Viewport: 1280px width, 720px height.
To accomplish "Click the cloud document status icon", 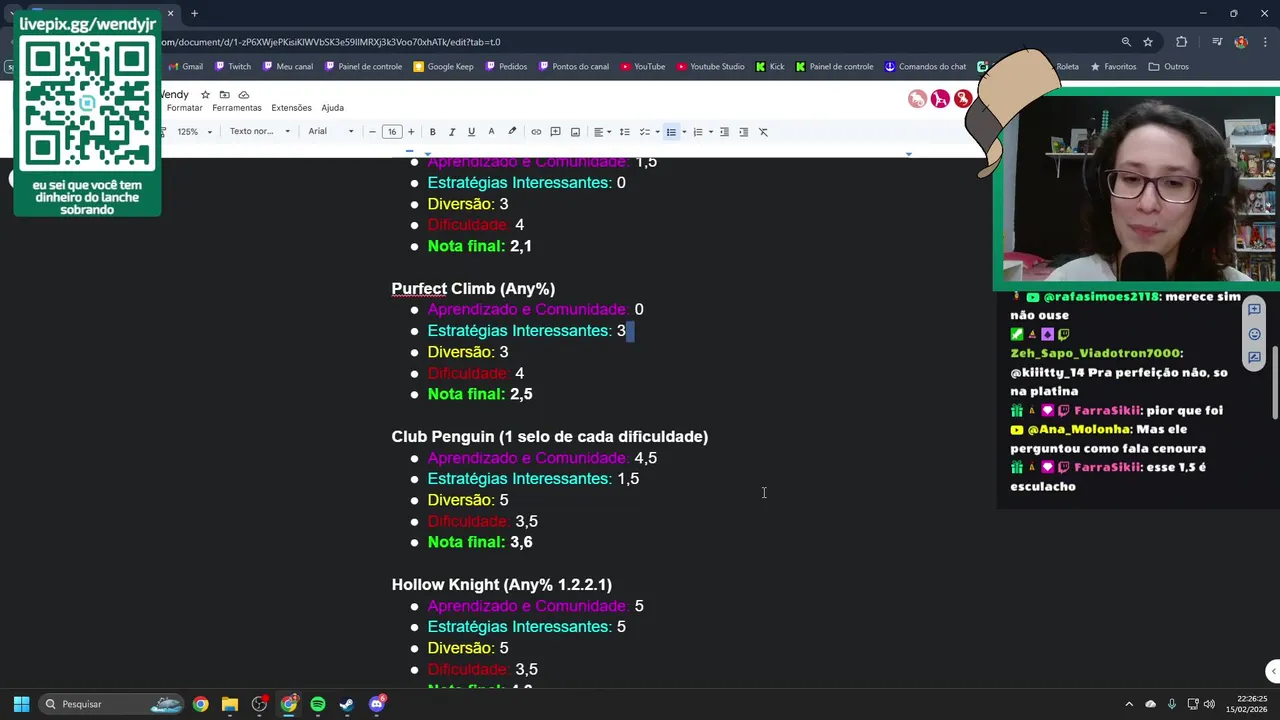I will (x=244, y=95).
